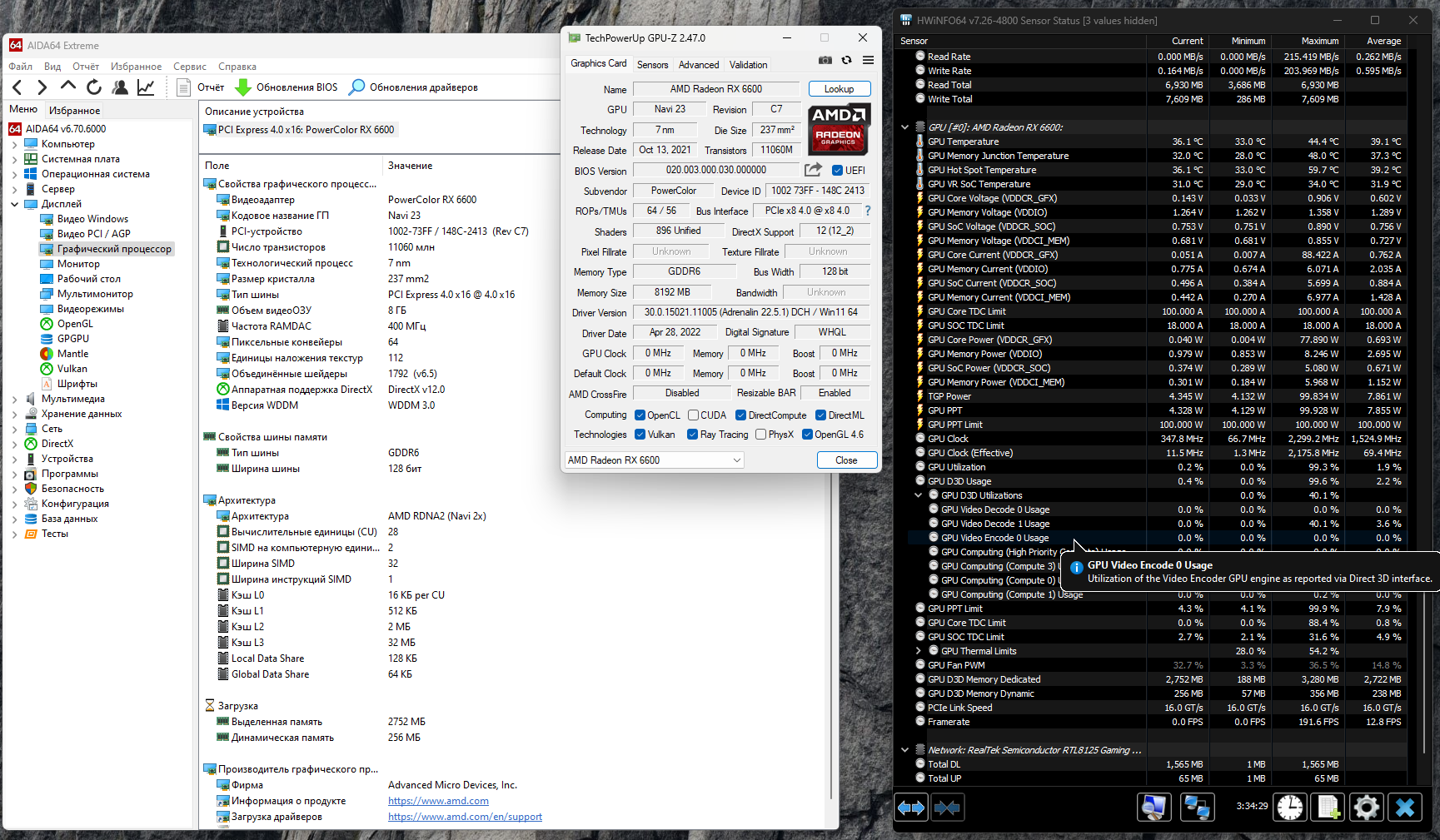Click the HWiNFO monitor icon beside the timer

coord(1154,807)
